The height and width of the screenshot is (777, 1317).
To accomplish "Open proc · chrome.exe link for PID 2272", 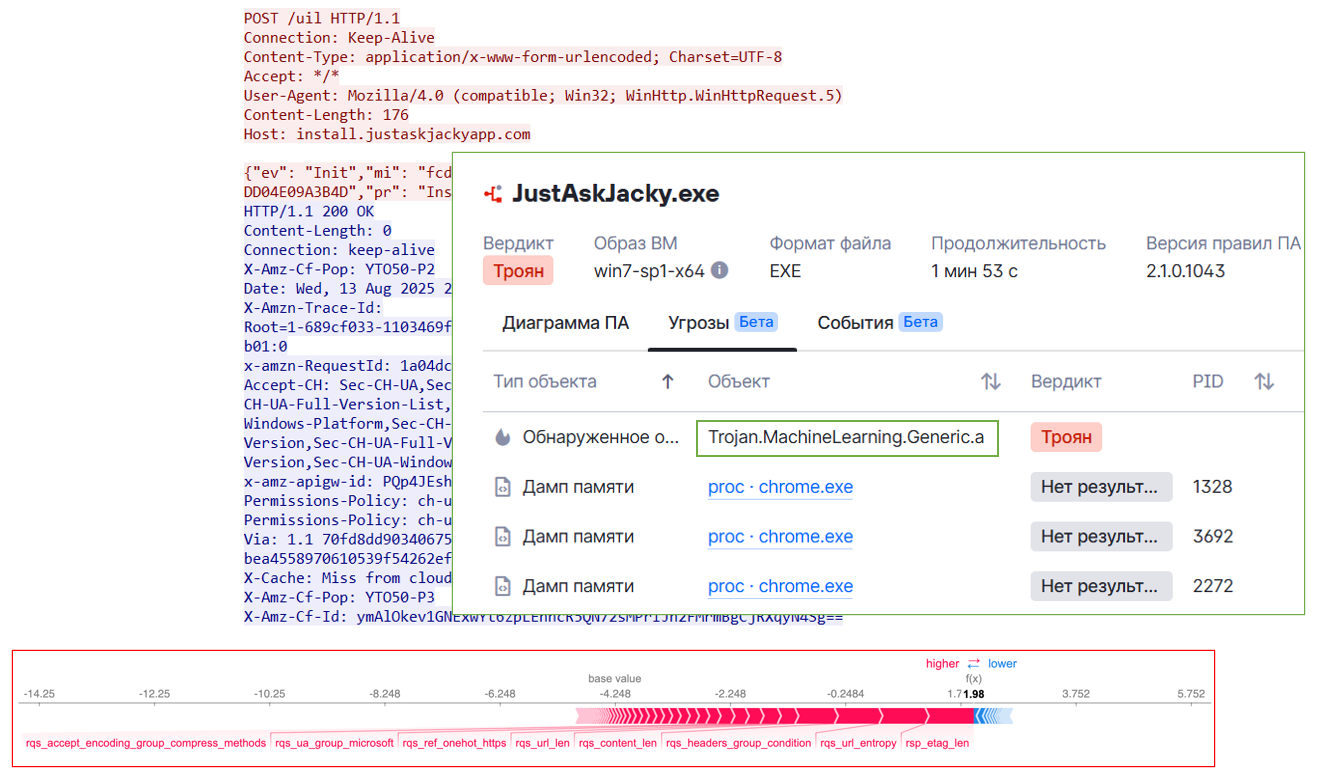I will [780, 586].
